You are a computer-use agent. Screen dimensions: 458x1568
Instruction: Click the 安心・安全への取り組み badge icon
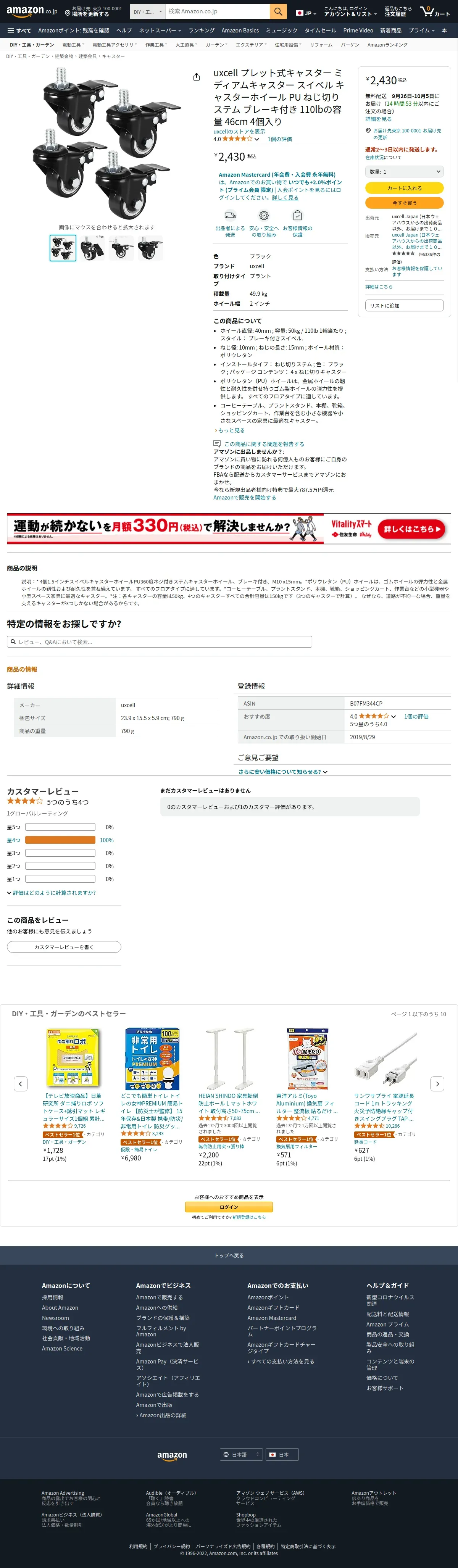coord(264,215)
